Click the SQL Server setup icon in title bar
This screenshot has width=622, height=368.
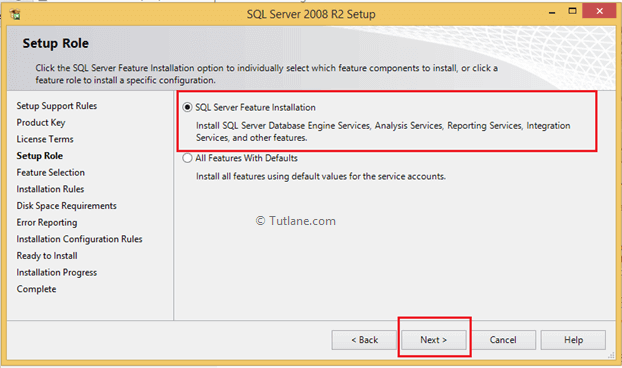pos(15,15)
